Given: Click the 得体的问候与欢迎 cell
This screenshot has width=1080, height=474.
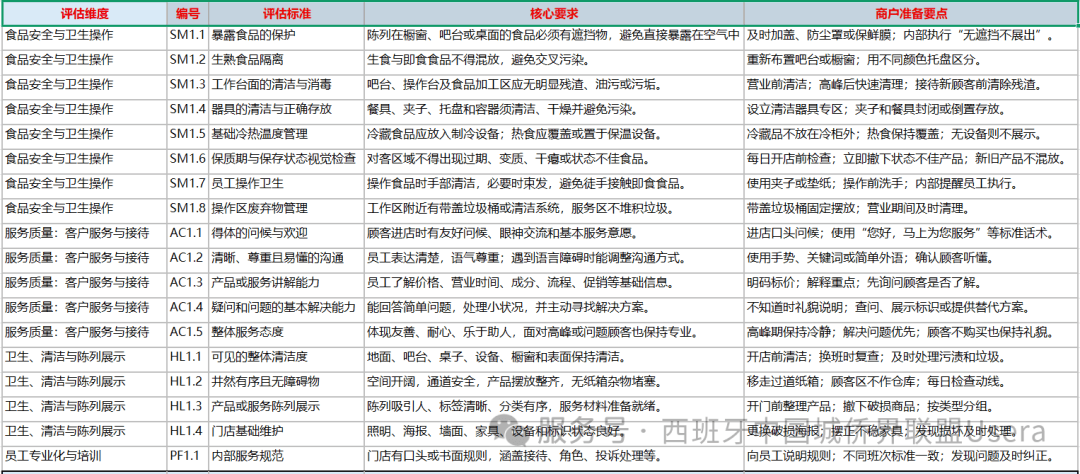Looking at the screenshot, I should click(x=287, y=233).
